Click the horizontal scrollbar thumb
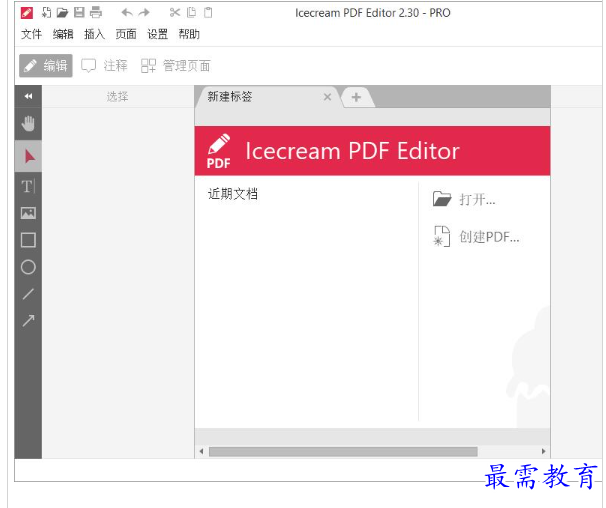 pyautogui.click(x=343, y=452)
